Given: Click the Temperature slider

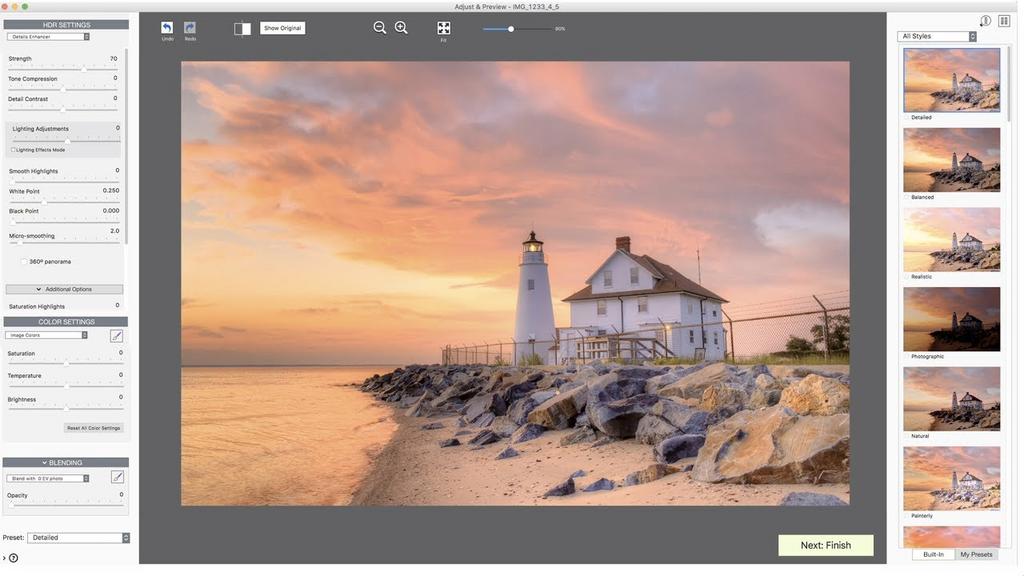Looking at the screenshot, I should click(x=65, y=386).
